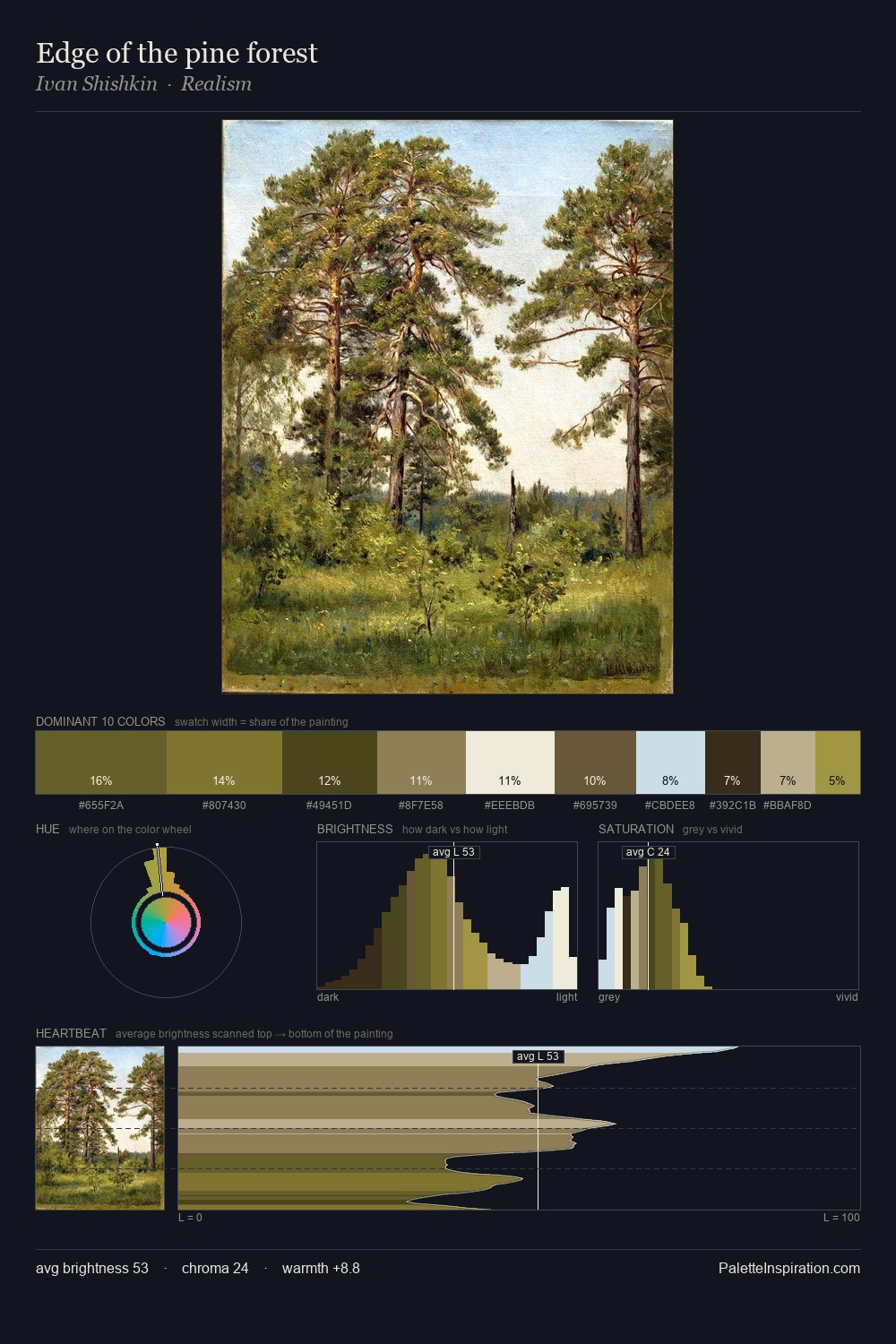Click the heartbeat brightness profile chart

coord(519,1128)
